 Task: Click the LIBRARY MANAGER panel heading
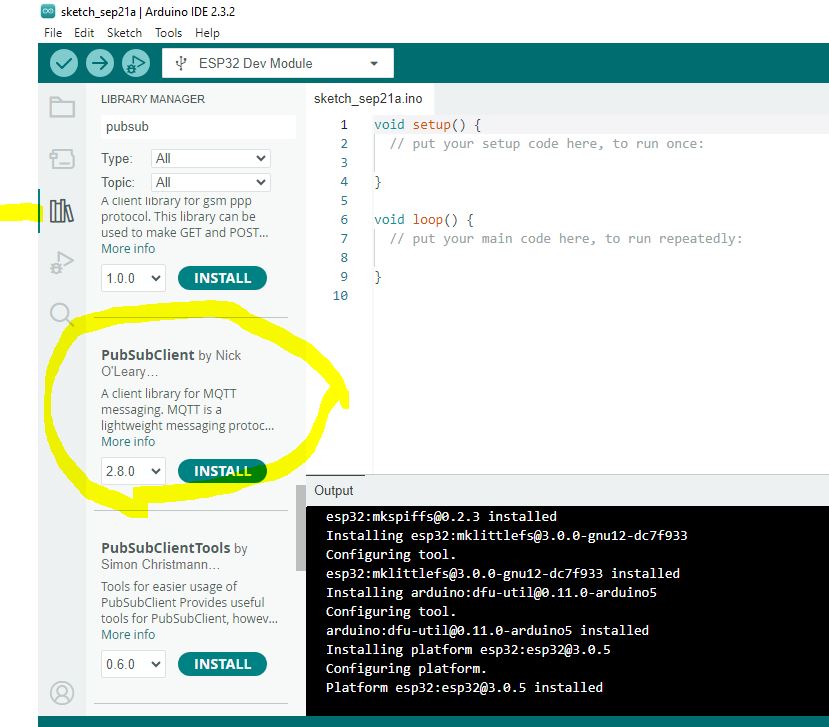click(153, 99)
